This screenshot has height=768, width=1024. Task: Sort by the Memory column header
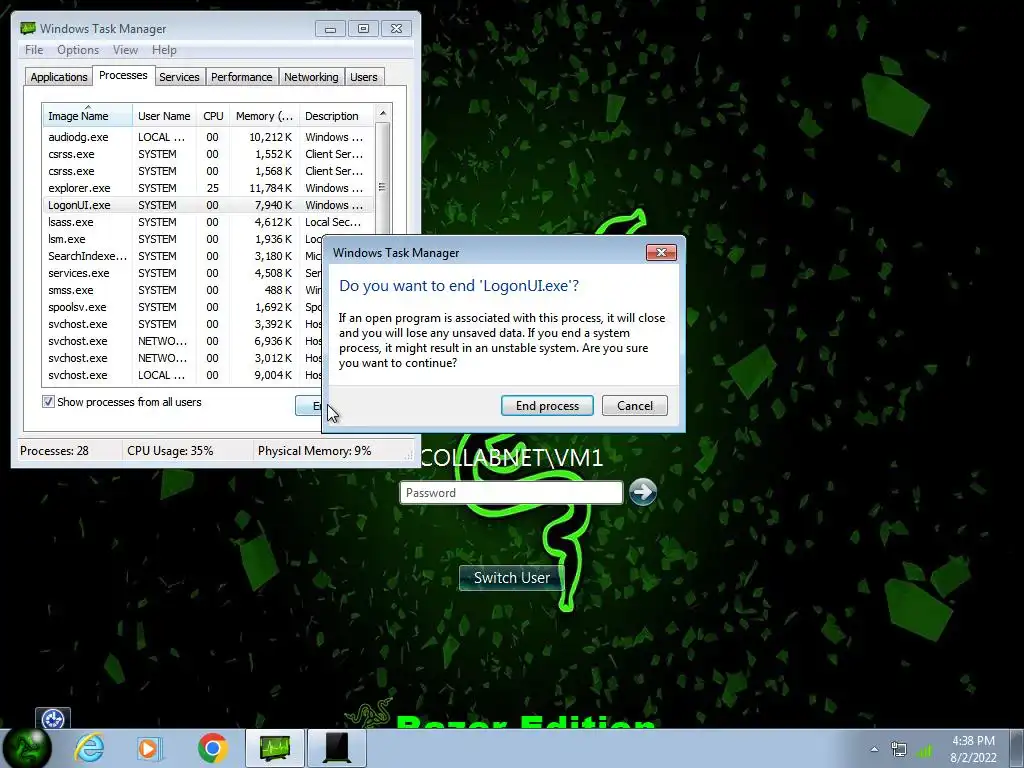pos(264,116)
